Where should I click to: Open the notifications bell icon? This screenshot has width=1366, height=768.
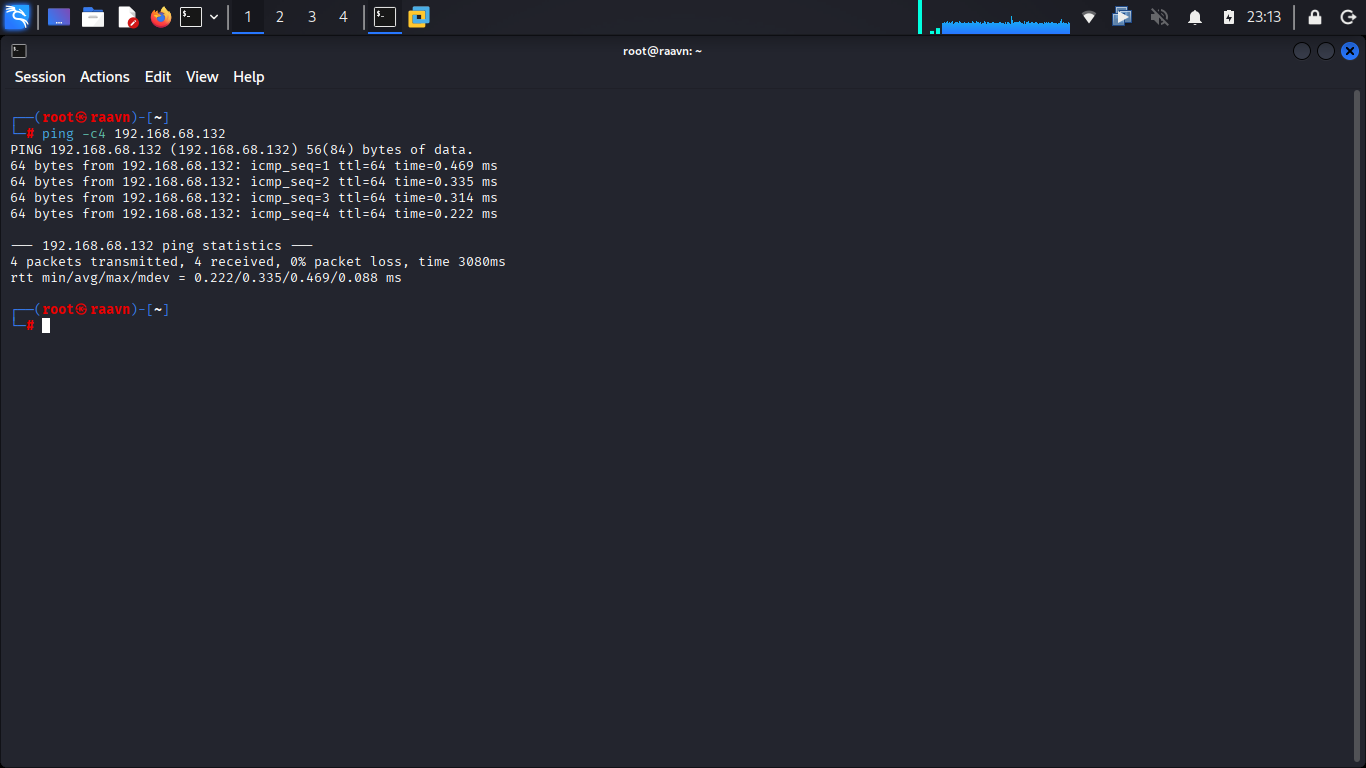[1195, 17]
